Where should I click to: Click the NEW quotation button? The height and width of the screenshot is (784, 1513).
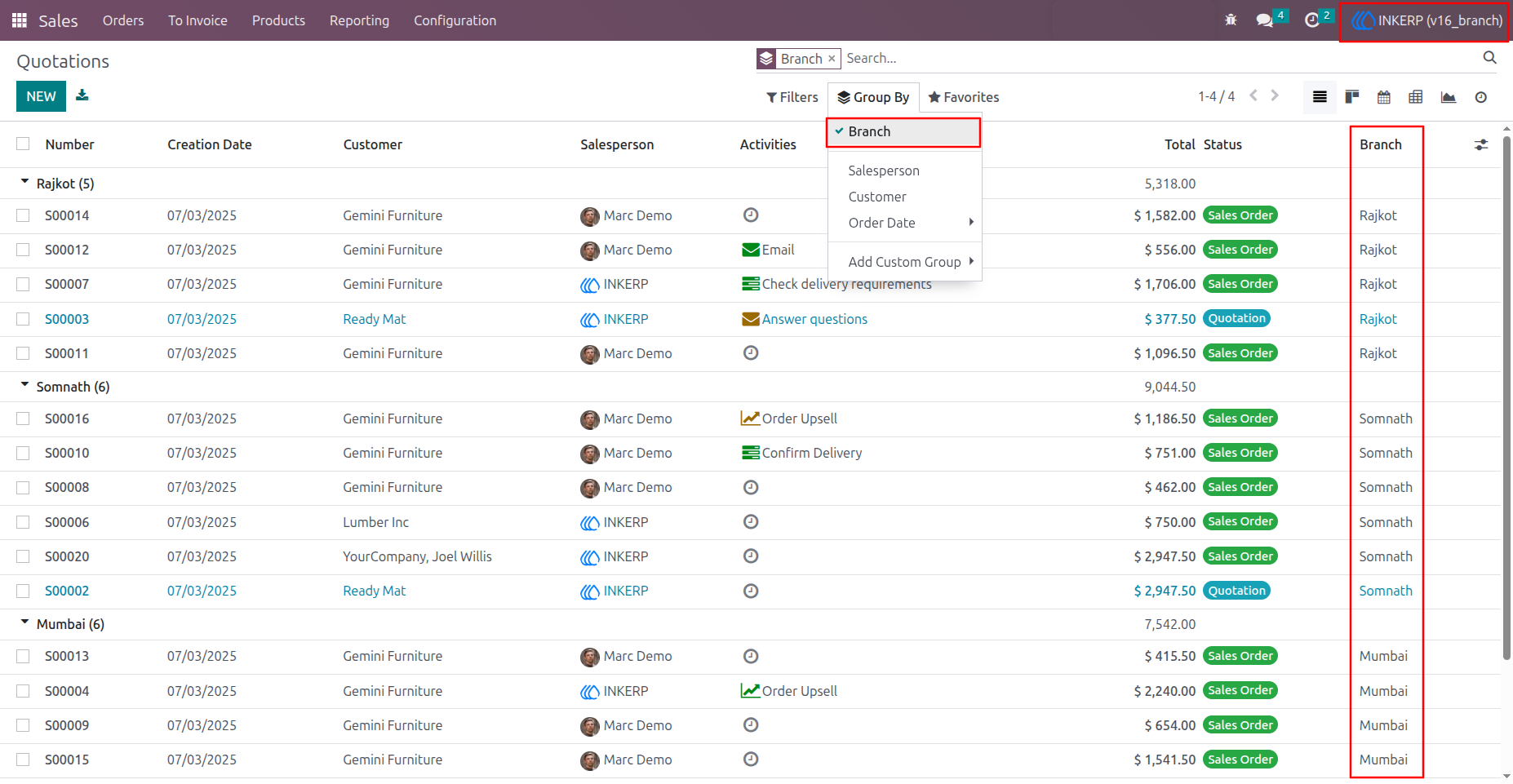(x=41, y=96)
